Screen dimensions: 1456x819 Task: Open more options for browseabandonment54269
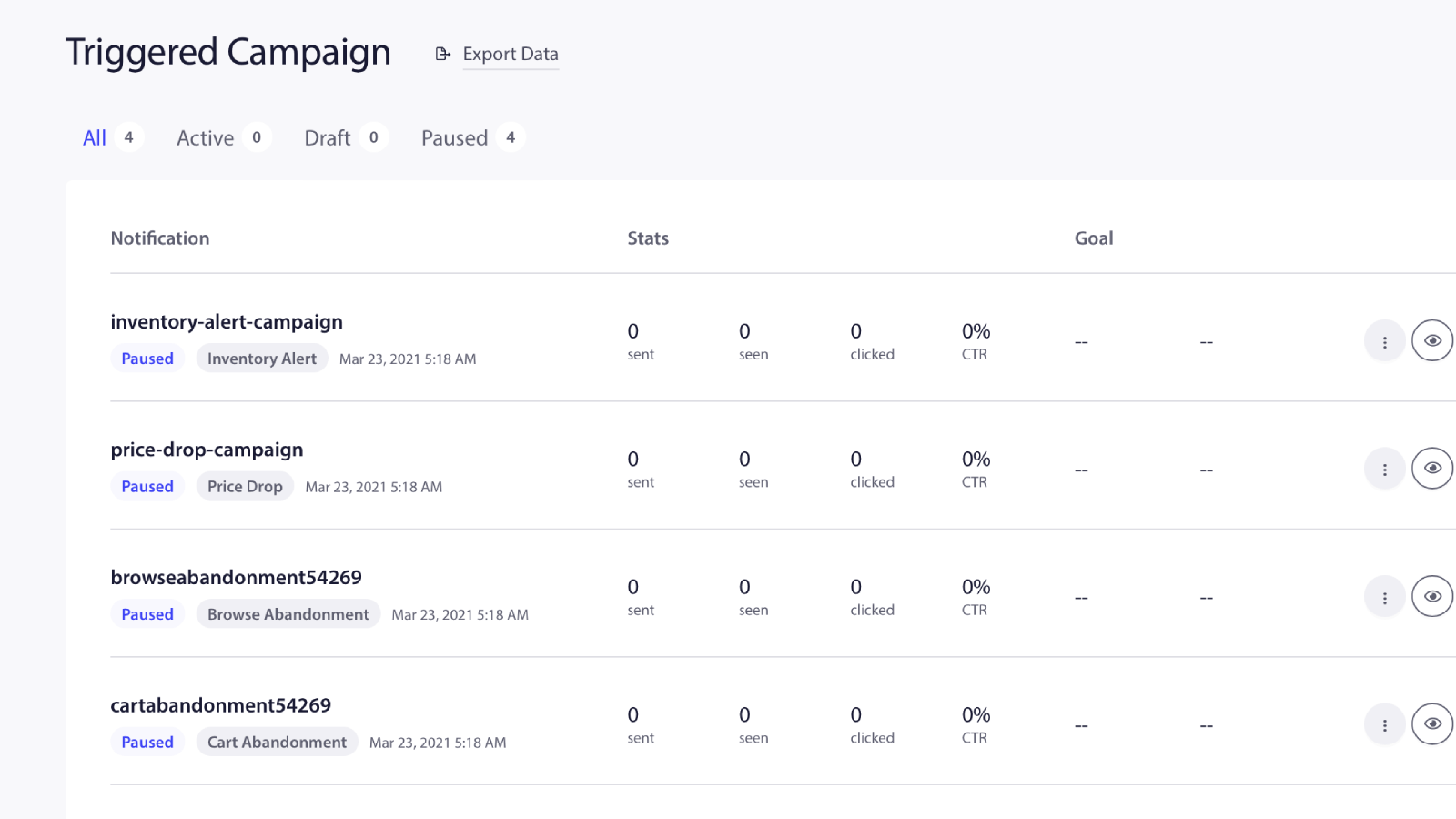1384,598
